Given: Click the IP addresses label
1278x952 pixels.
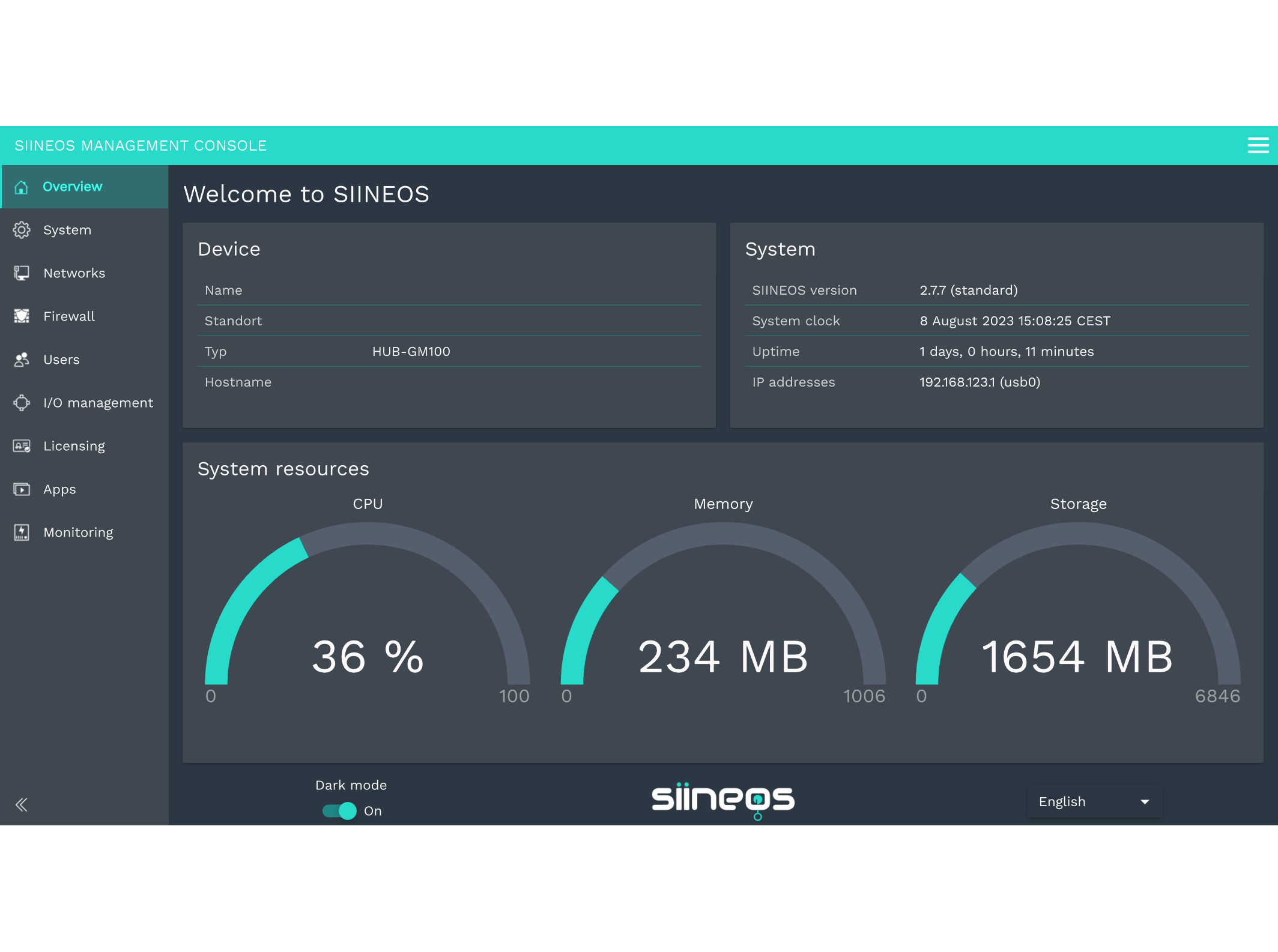Looking at the screenshot, I should 794,382.
